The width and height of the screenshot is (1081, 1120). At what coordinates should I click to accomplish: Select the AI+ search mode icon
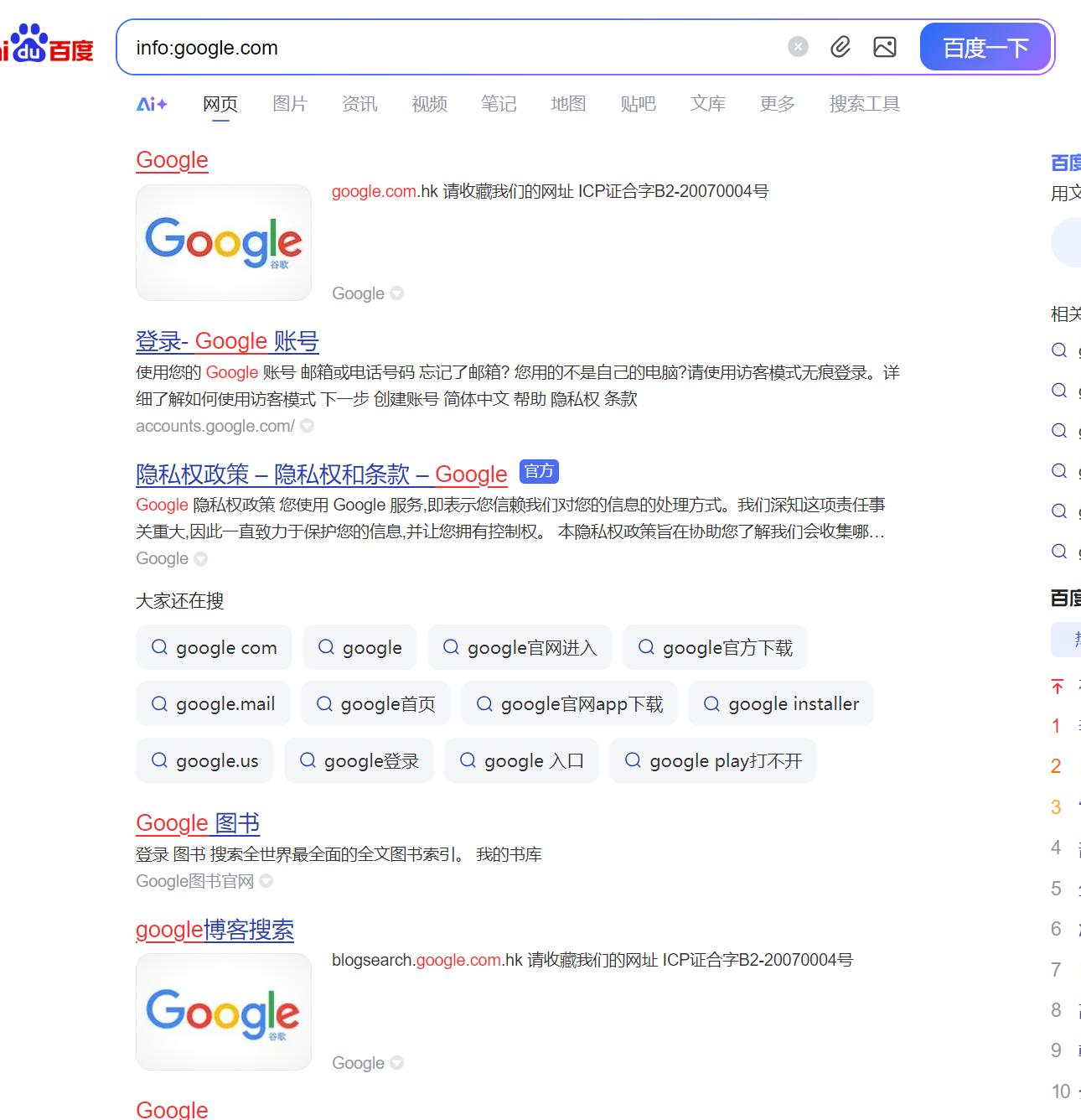(x=152, y=103)
